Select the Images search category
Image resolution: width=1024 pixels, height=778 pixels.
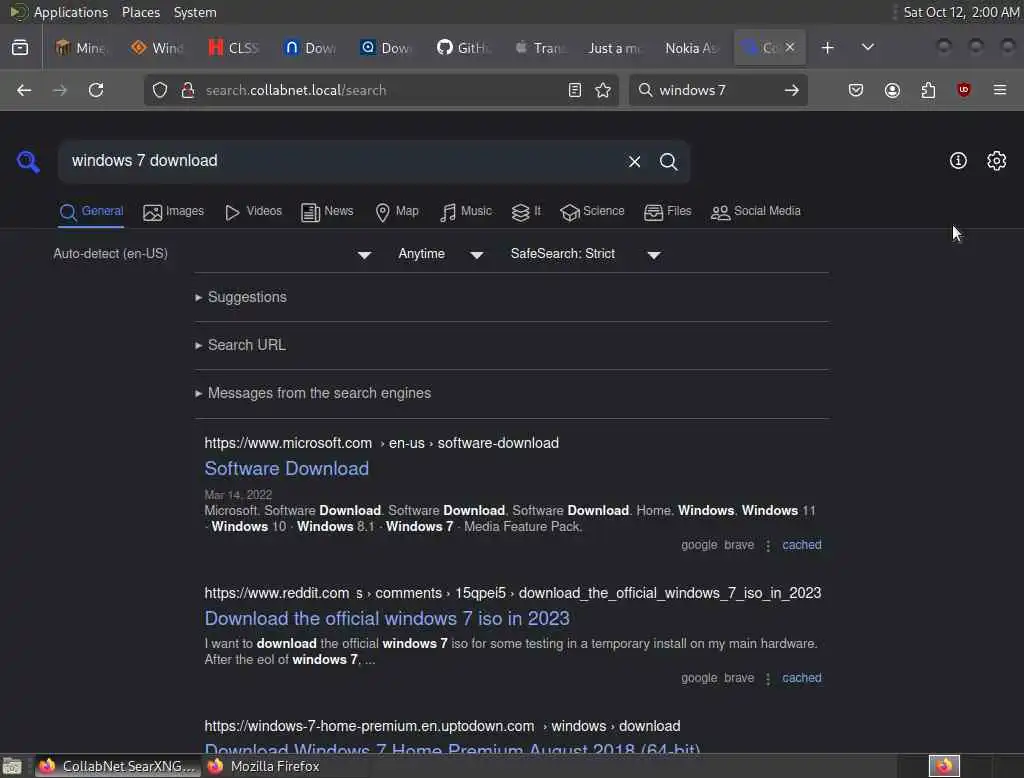173,212
